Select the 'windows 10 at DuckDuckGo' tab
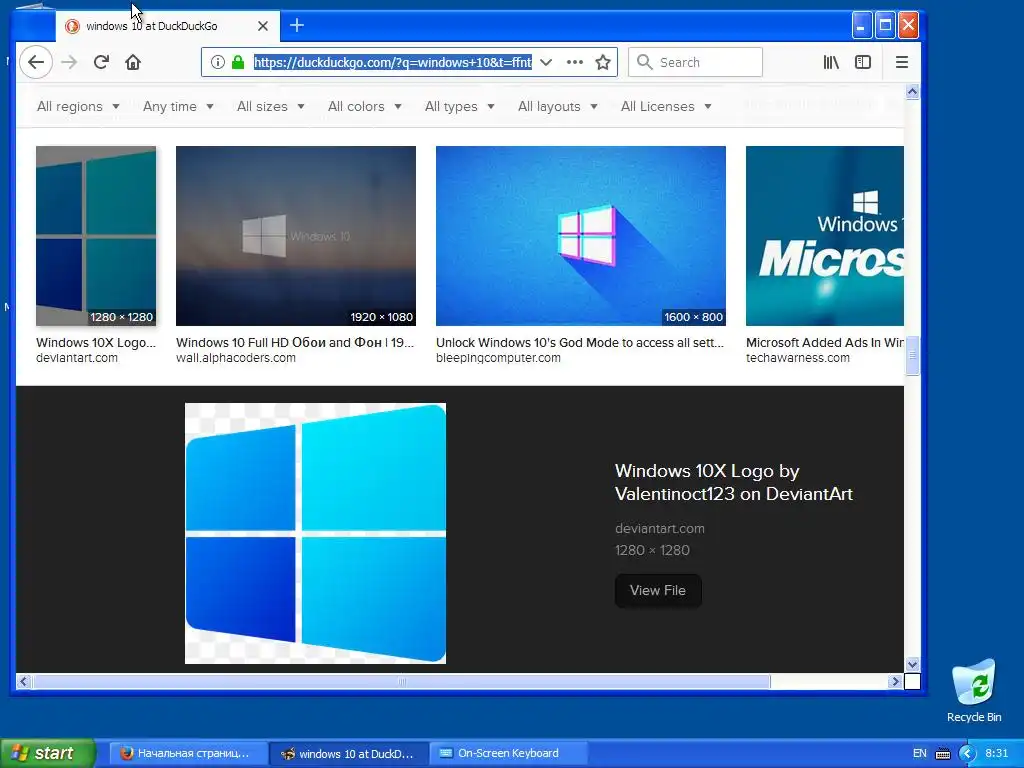Viewport: 1024px width, 768px height. [x=167, y=26]
